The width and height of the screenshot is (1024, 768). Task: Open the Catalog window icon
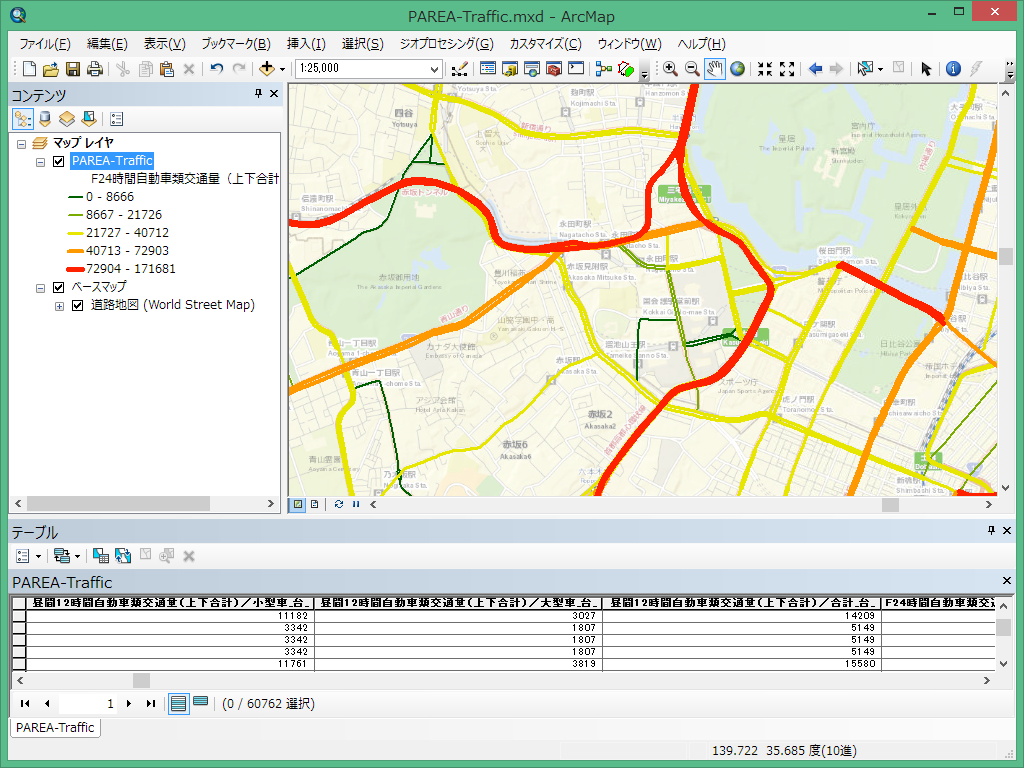(510, 69)
